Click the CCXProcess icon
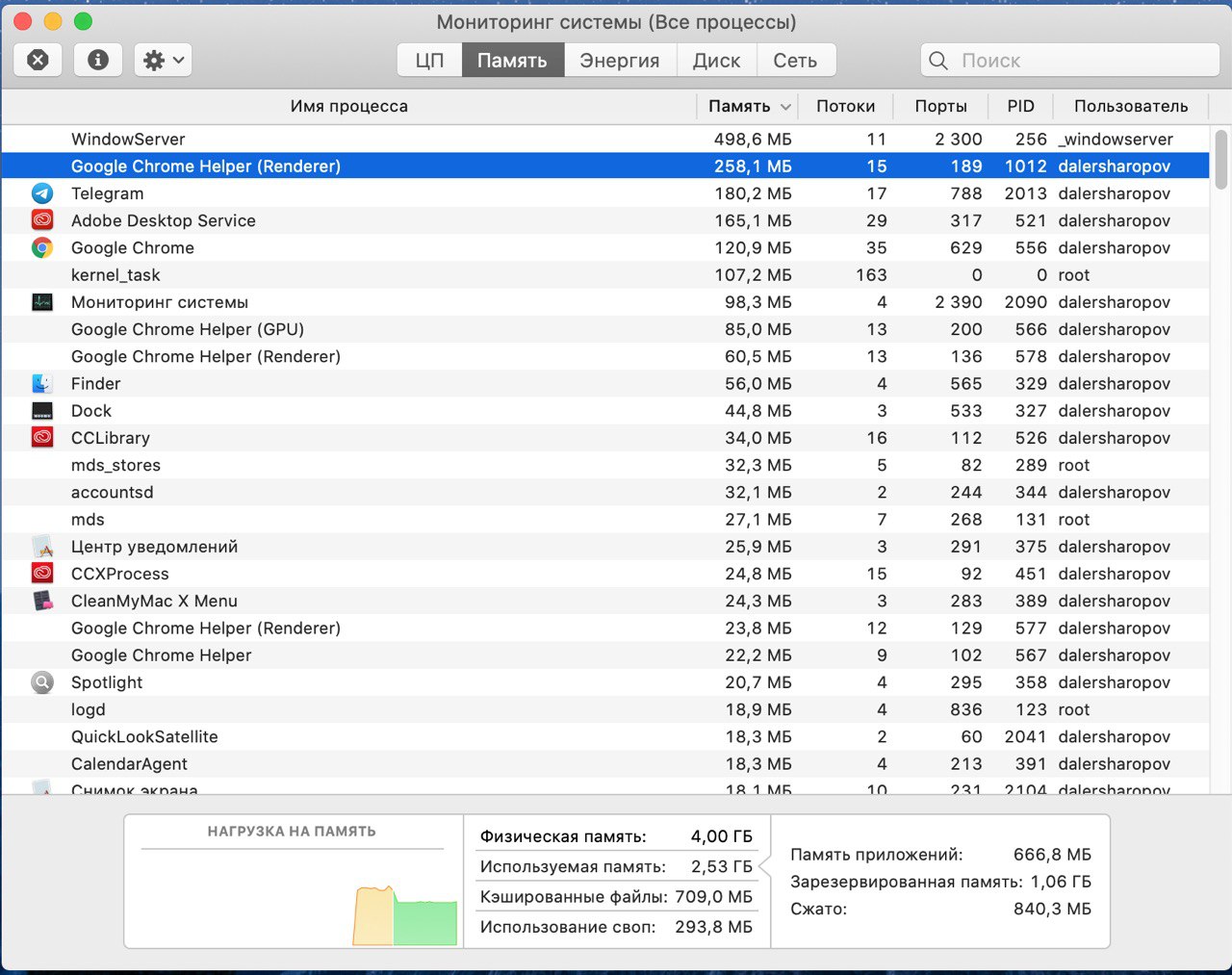Viewport: 1232px width, 975px height. (x=42, y=574)
